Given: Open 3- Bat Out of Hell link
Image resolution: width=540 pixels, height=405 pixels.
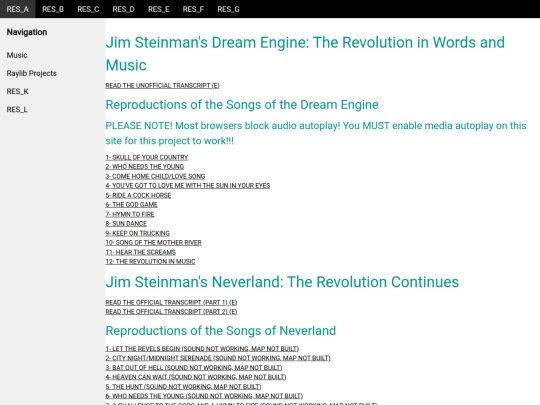Looking at the screenshot, I should click(x=194, y=367).
